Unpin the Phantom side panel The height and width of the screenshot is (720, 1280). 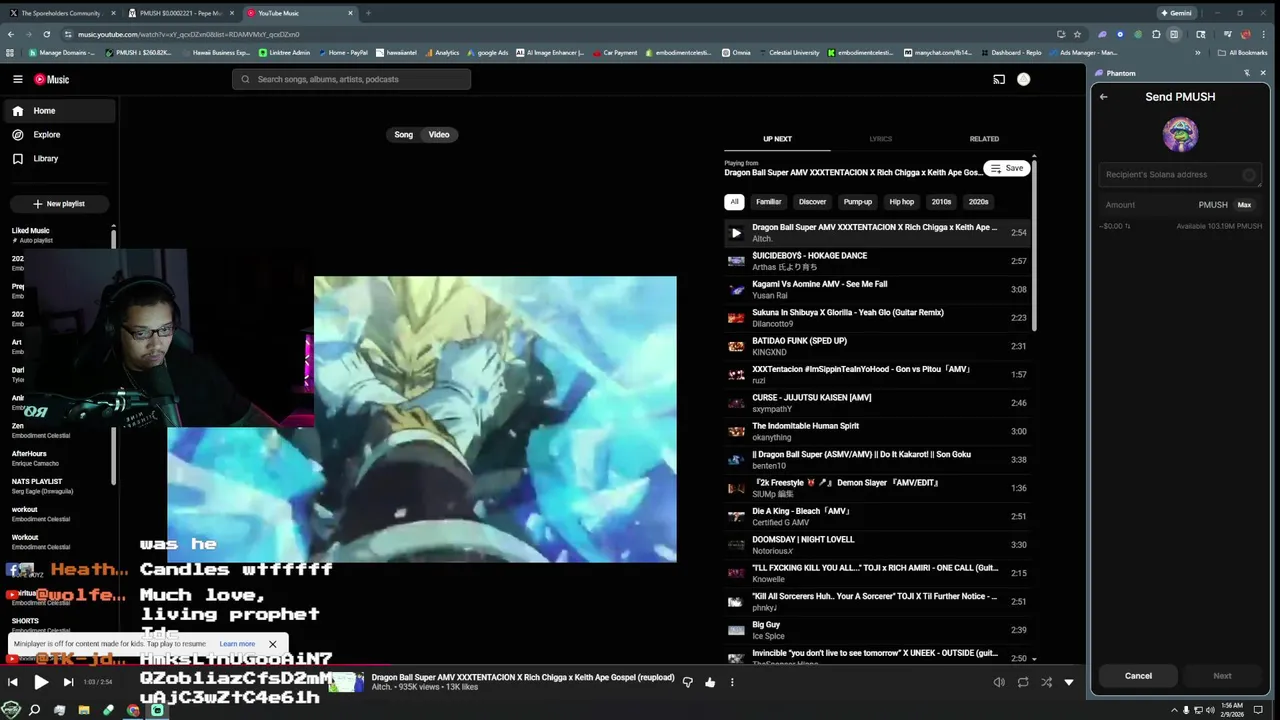(1246, 73)
